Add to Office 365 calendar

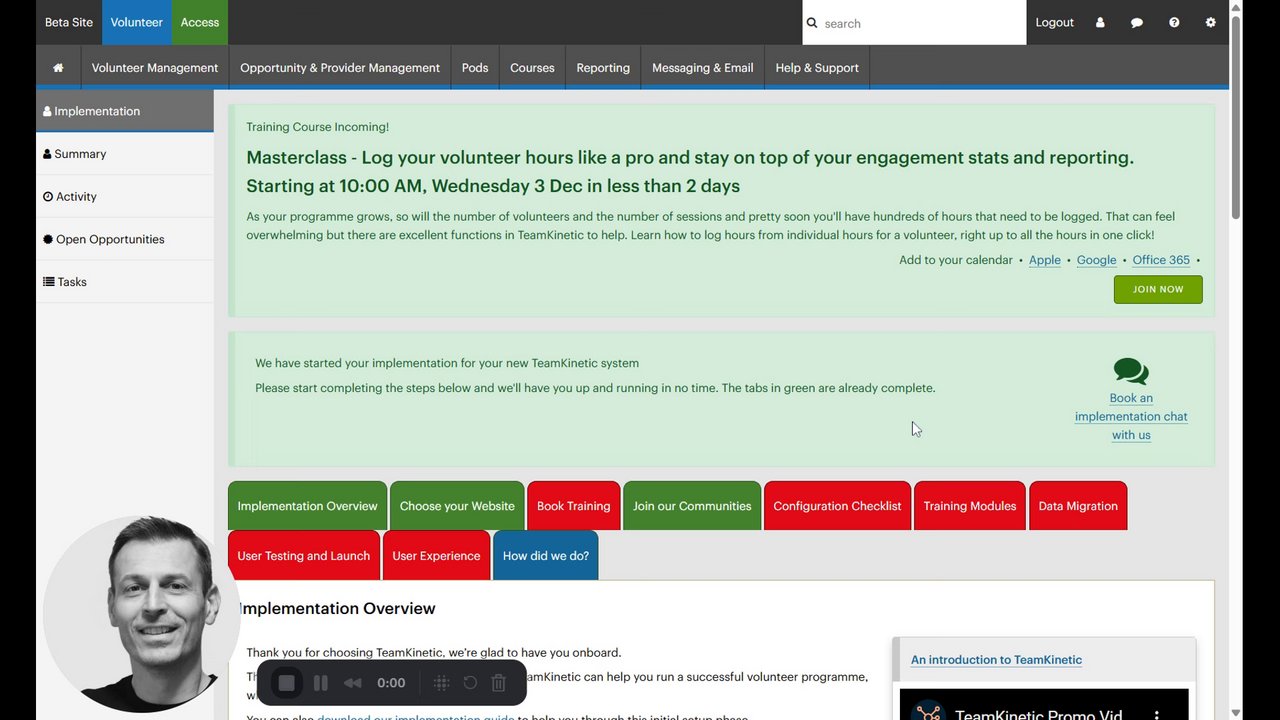tap(1161, 260)
